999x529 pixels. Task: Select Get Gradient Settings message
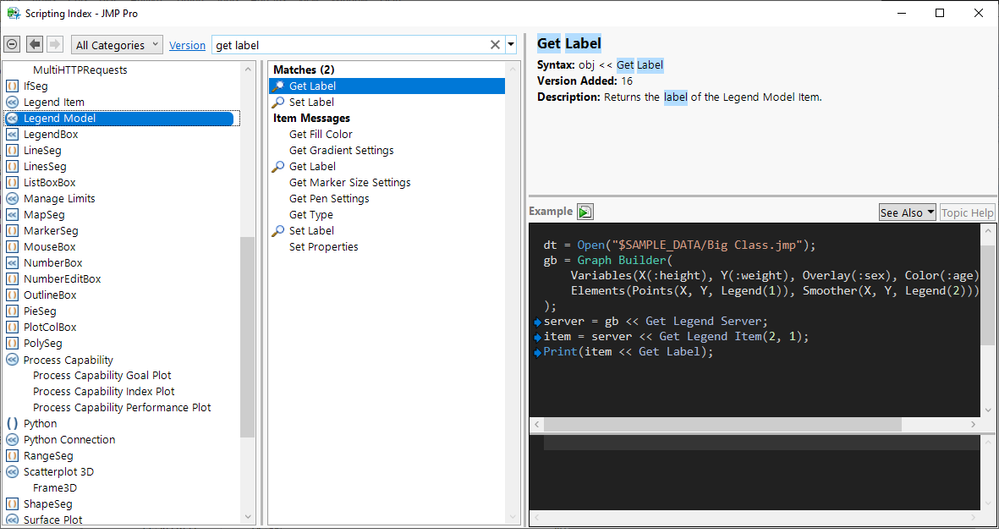(x=341, y=150)
